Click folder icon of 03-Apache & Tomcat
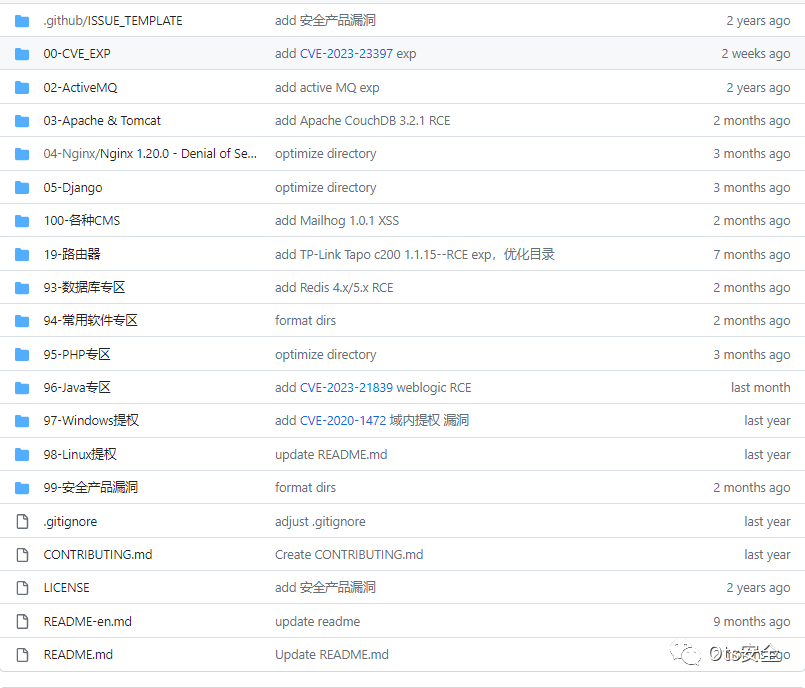Viewport: 805px width, 688px height. tap(22, 121)
